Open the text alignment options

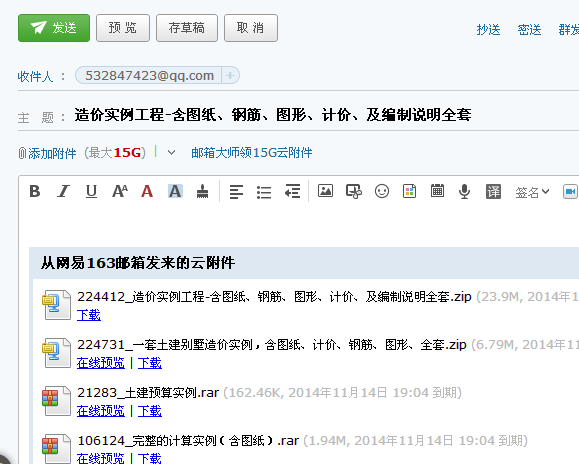[236, 192]
